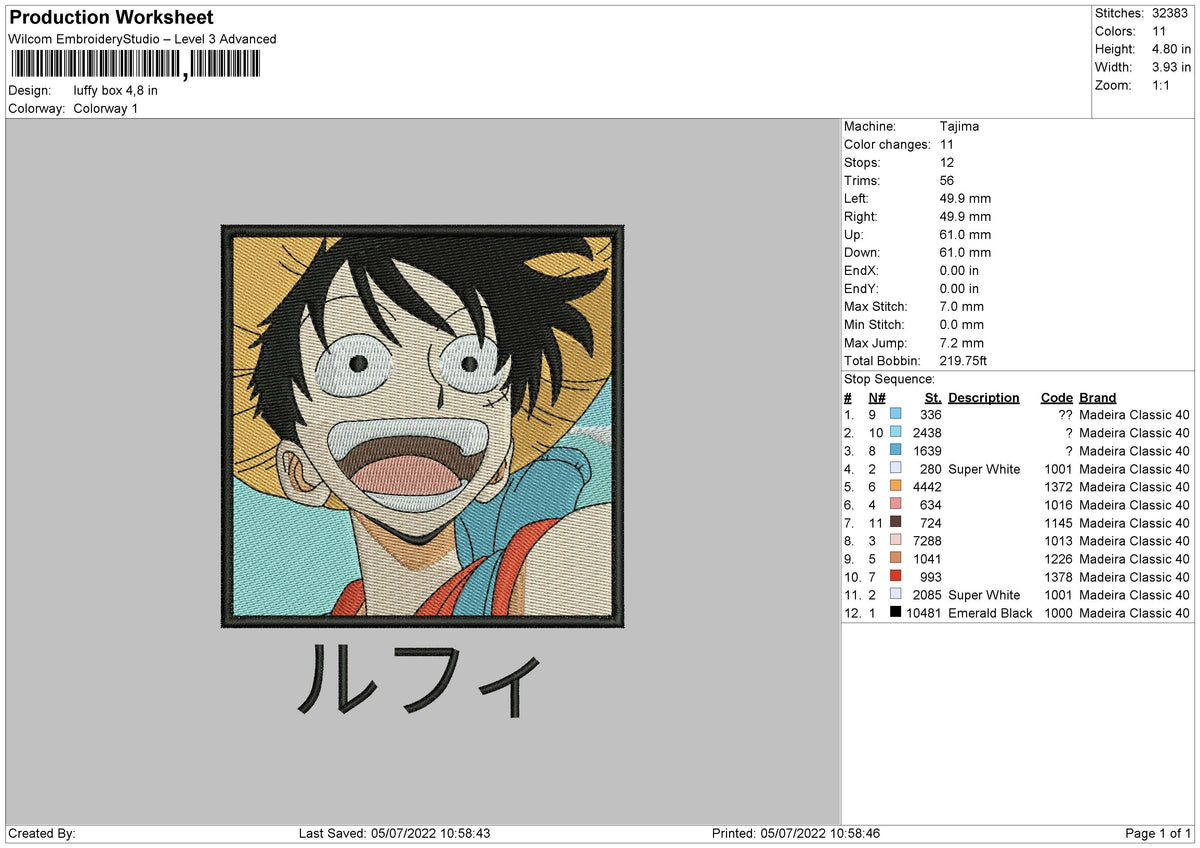Click the Description column header
Screen dimensions: 1200x848
click(983, 397)
